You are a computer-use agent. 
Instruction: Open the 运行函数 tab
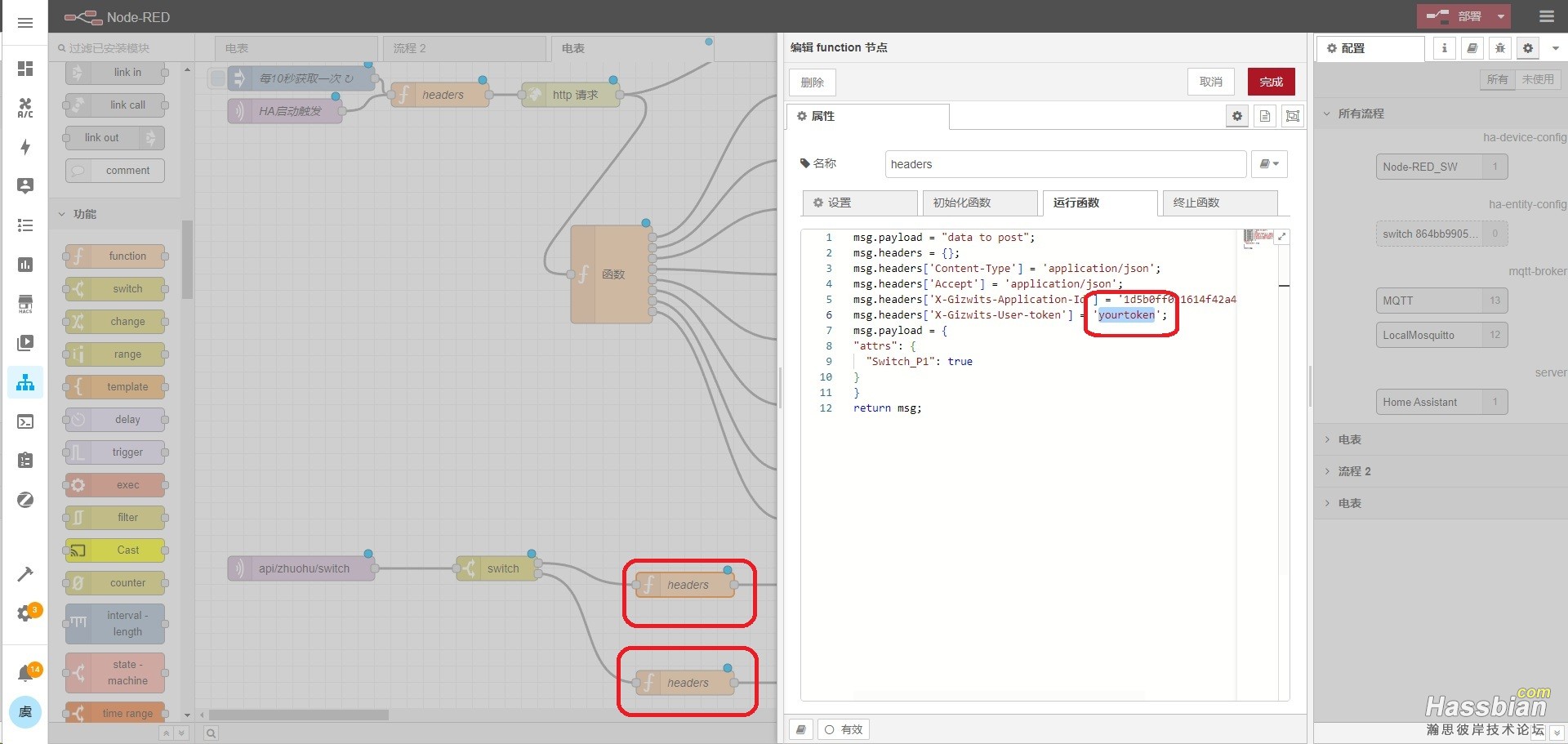coord(1099,203)
